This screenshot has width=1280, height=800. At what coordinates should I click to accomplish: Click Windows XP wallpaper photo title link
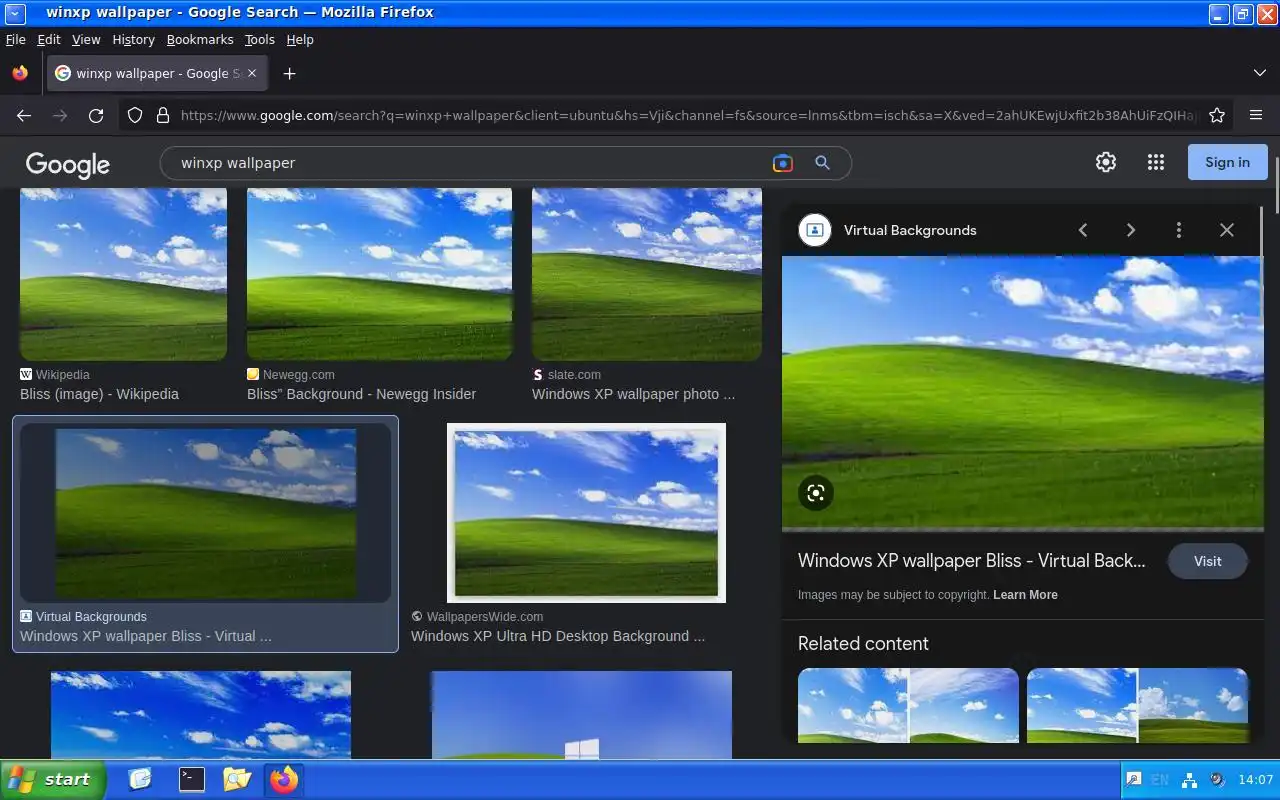pyautogui.click(x=633, y=394)
